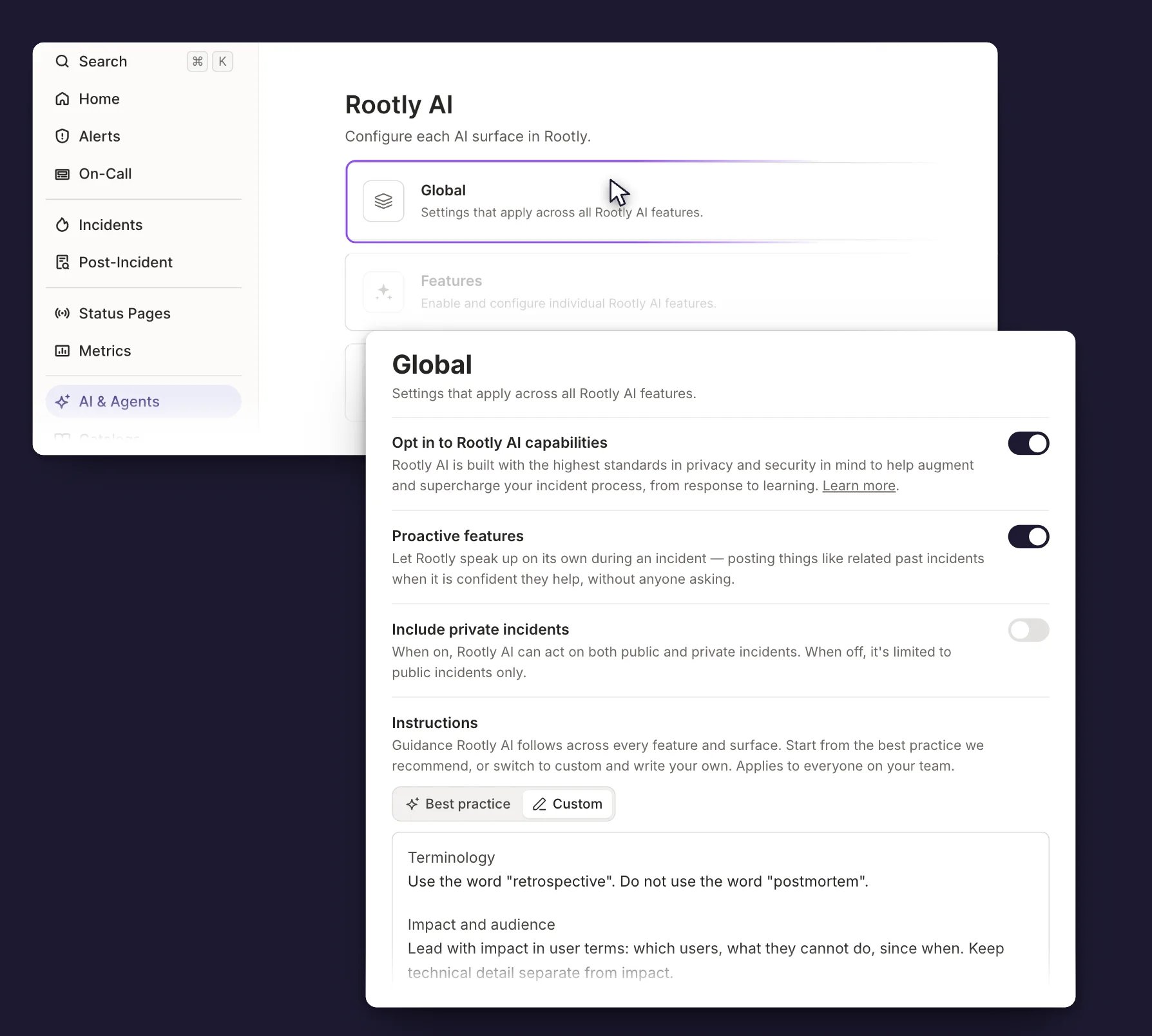This screenshot has height=1036, width=1152.
Task: Click the 'Use the word "retrospective"' line
Action: coord(638,881)
